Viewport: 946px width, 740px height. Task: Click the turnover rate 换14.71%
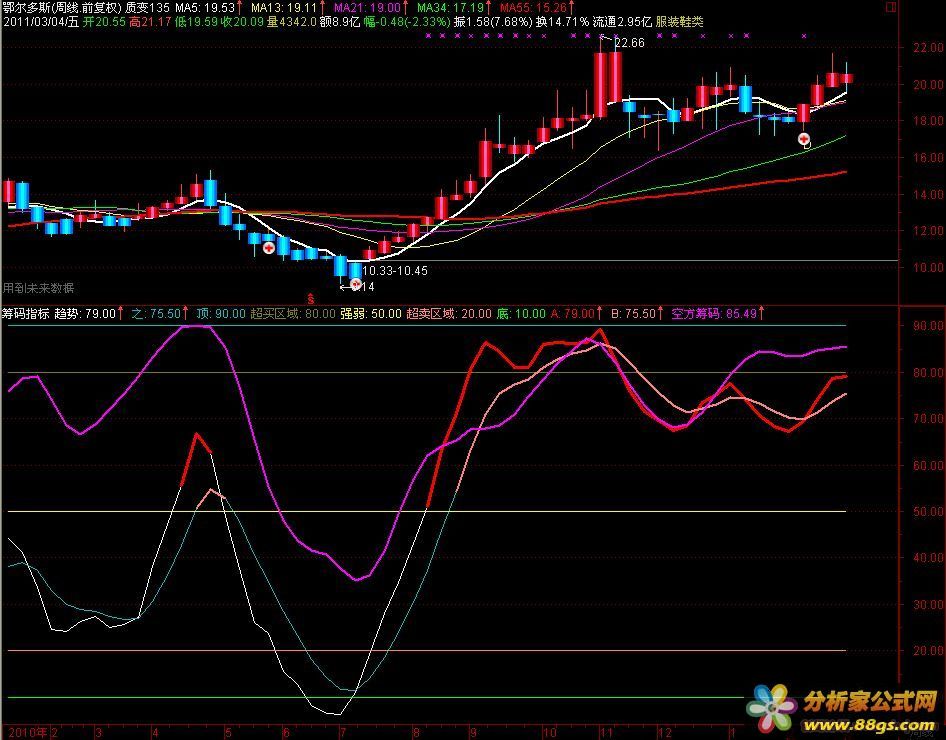click(x=562, y=22)
